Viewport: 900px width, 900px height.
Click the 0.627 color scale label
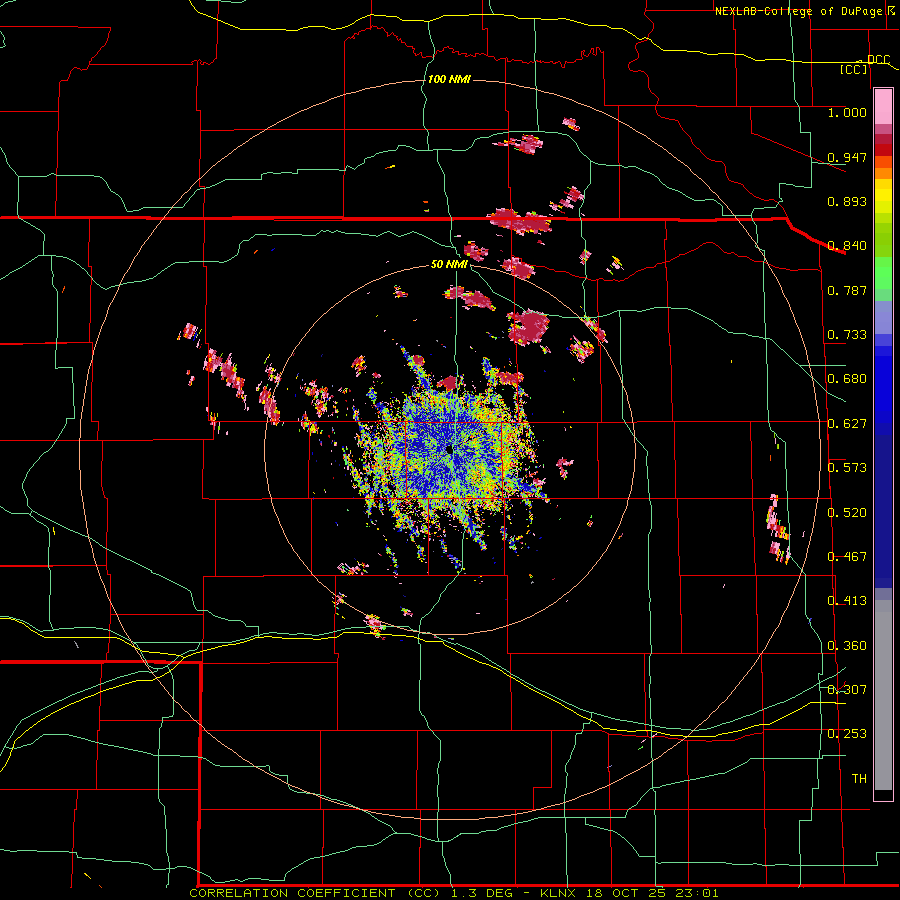pyautogui.click(x=847, y=424)
